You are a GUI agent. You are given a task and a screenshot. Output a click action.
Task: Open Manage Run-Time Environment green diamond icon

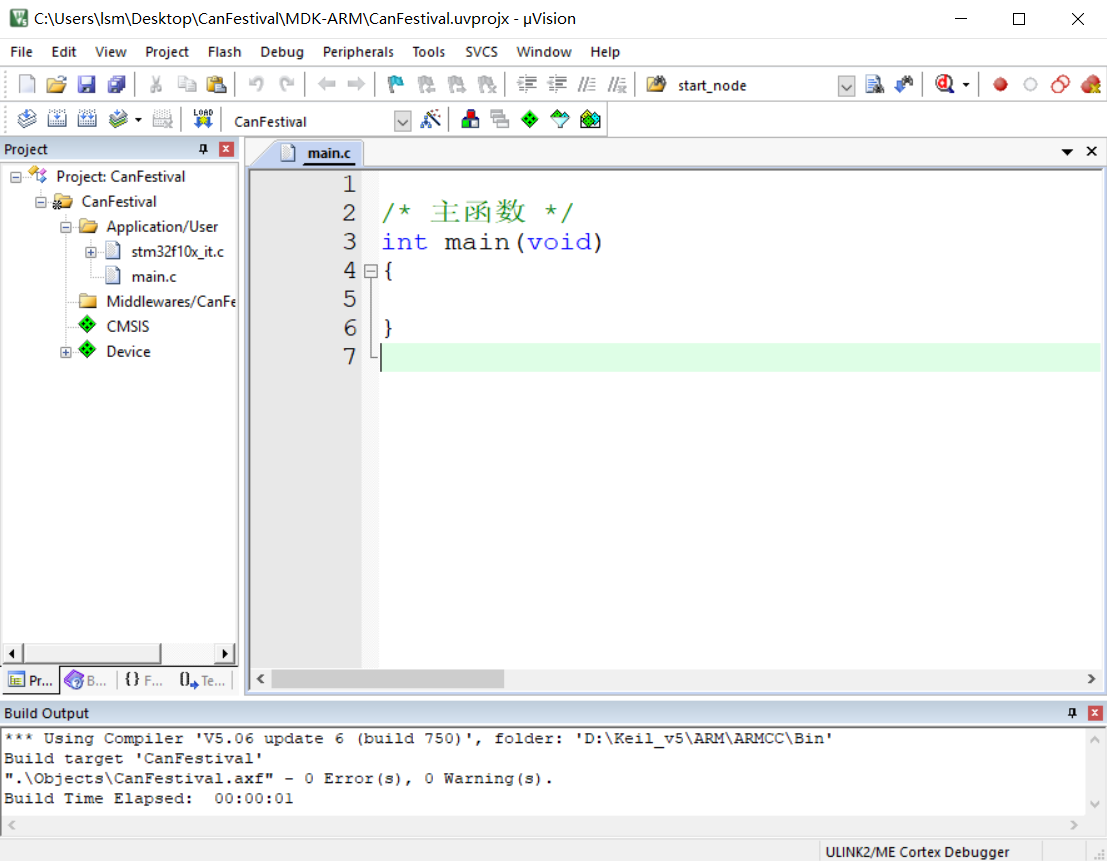[x=529, y=119]
